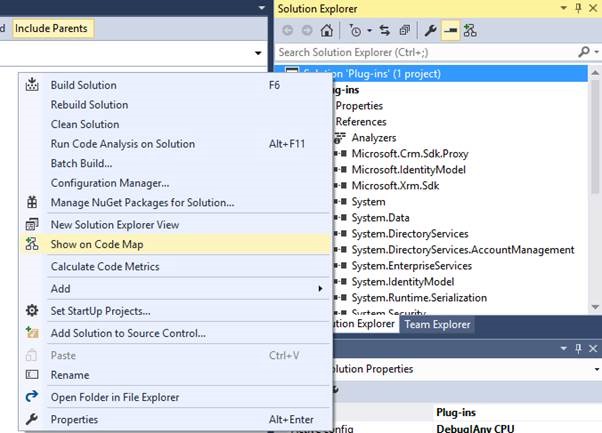This screenshot has width=602, height=433.
Task: Click in the Search Solution Explorer field
Action: tap(420, 51)
